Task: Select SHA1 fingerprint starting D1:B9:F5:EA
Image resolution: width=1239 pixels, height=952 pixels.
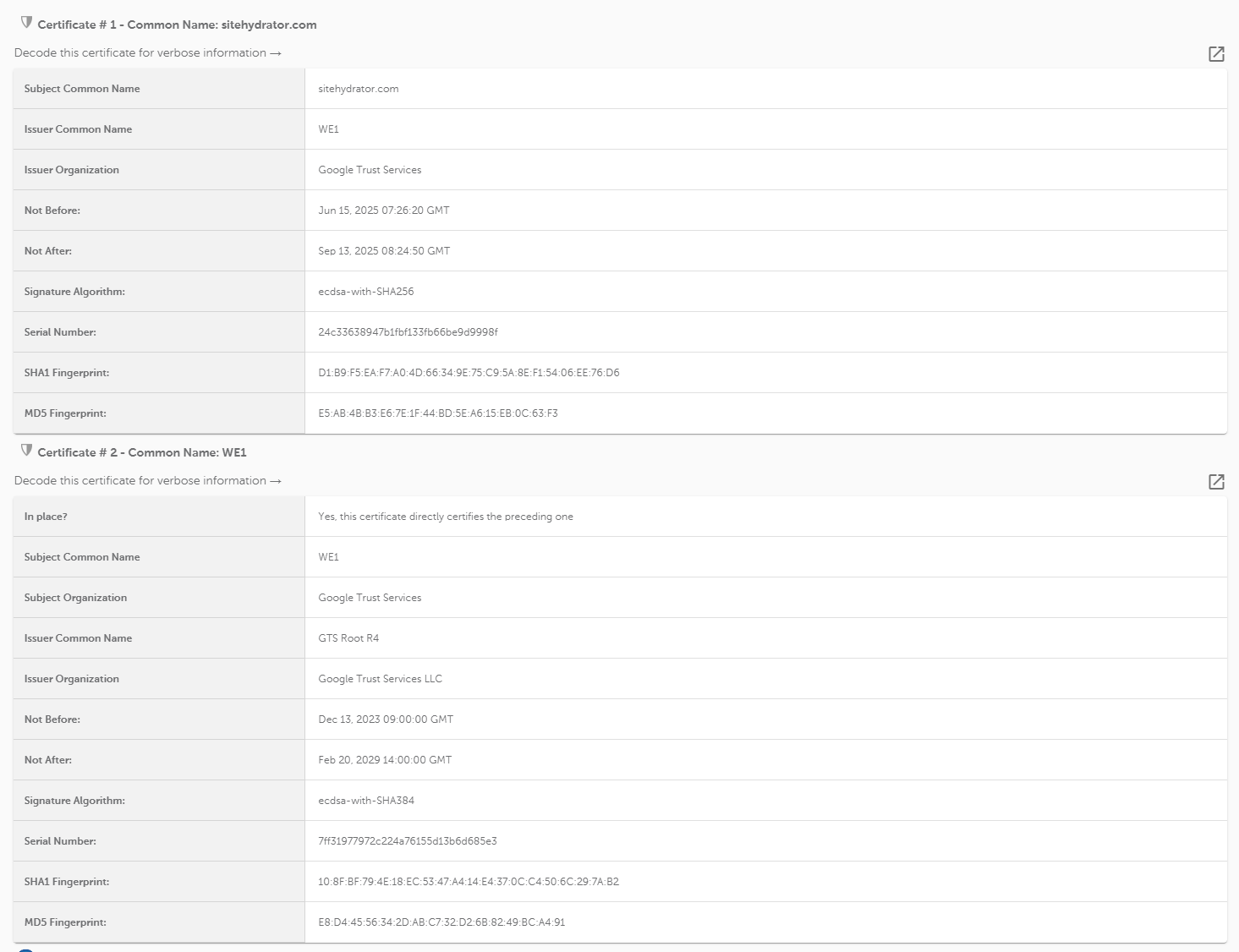Action: (x=469, y=373)
